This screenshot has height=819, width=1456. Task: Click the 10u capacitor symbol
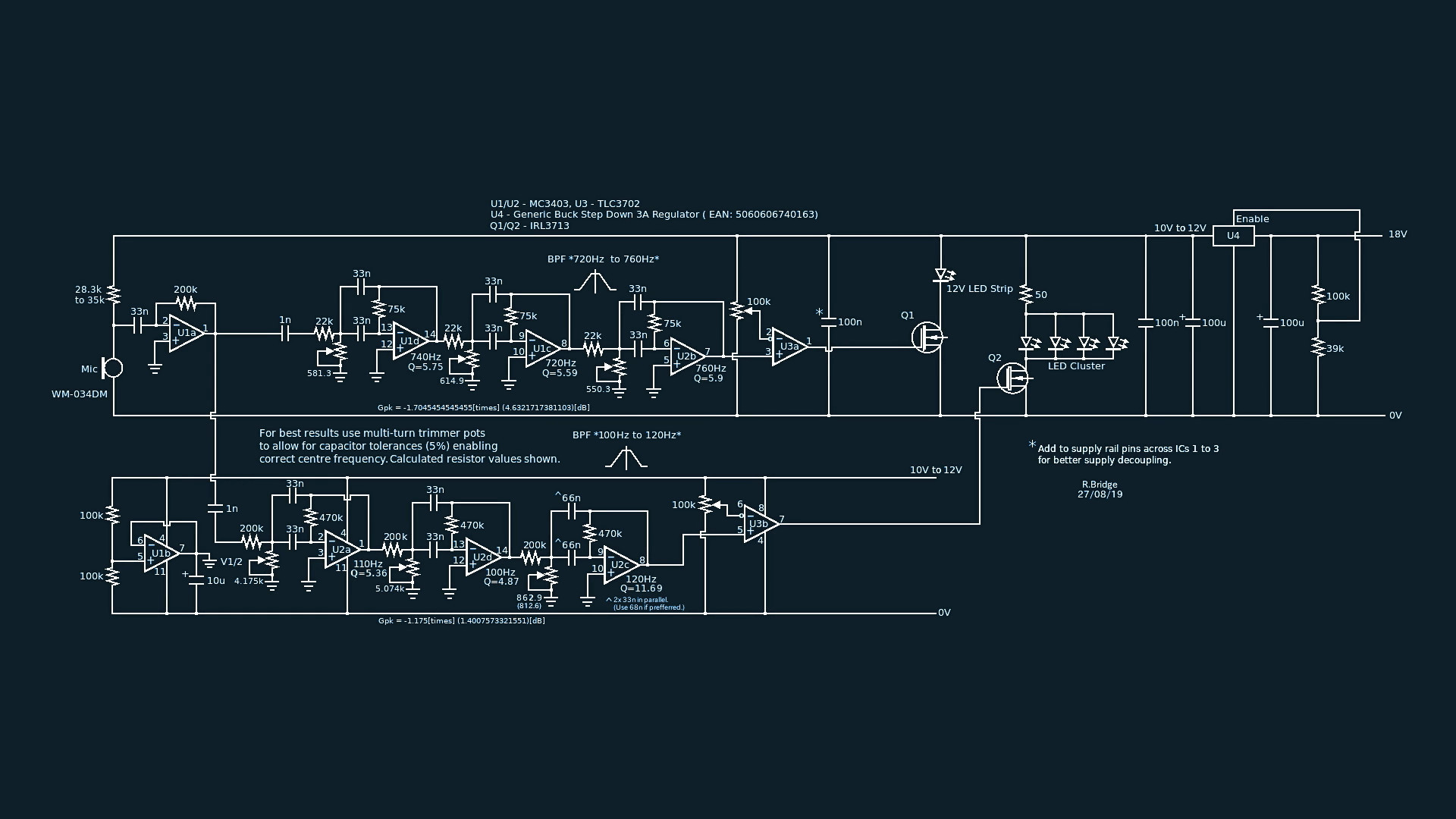point(196,579)
